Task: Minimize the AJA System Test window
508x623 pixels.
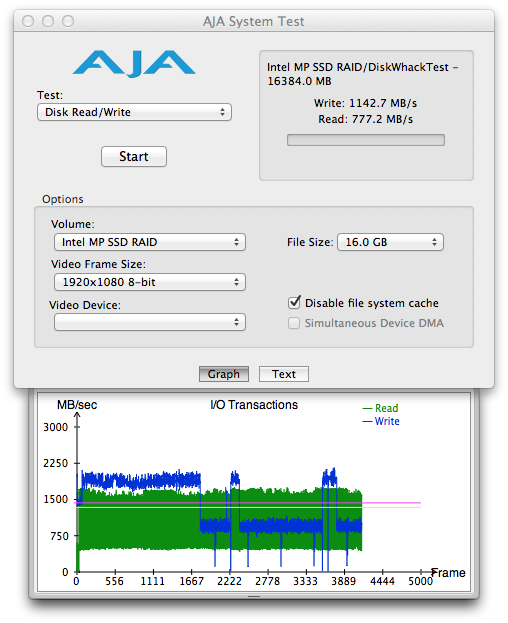Action: point(48,21)
